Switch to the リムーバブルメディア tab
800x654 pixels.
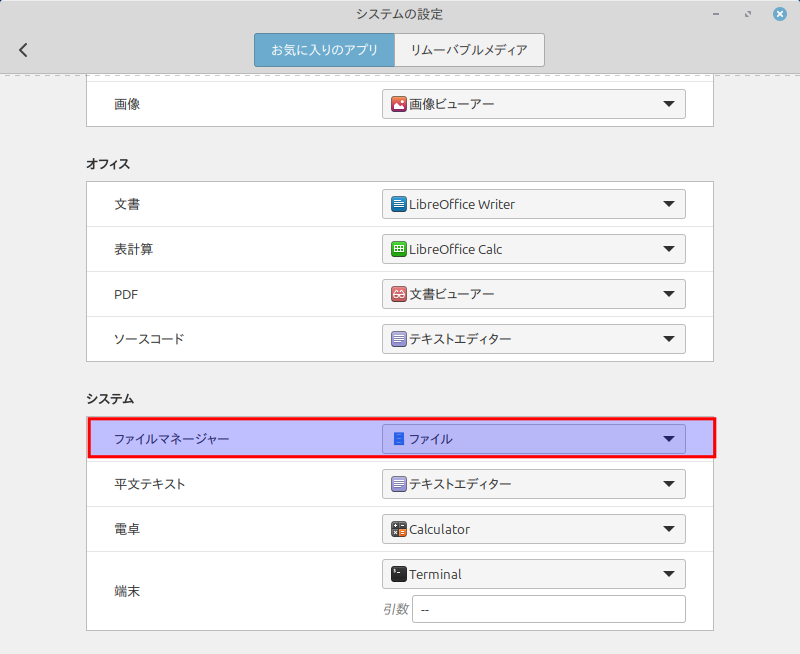pyautogui.click(x=469, y=50)
